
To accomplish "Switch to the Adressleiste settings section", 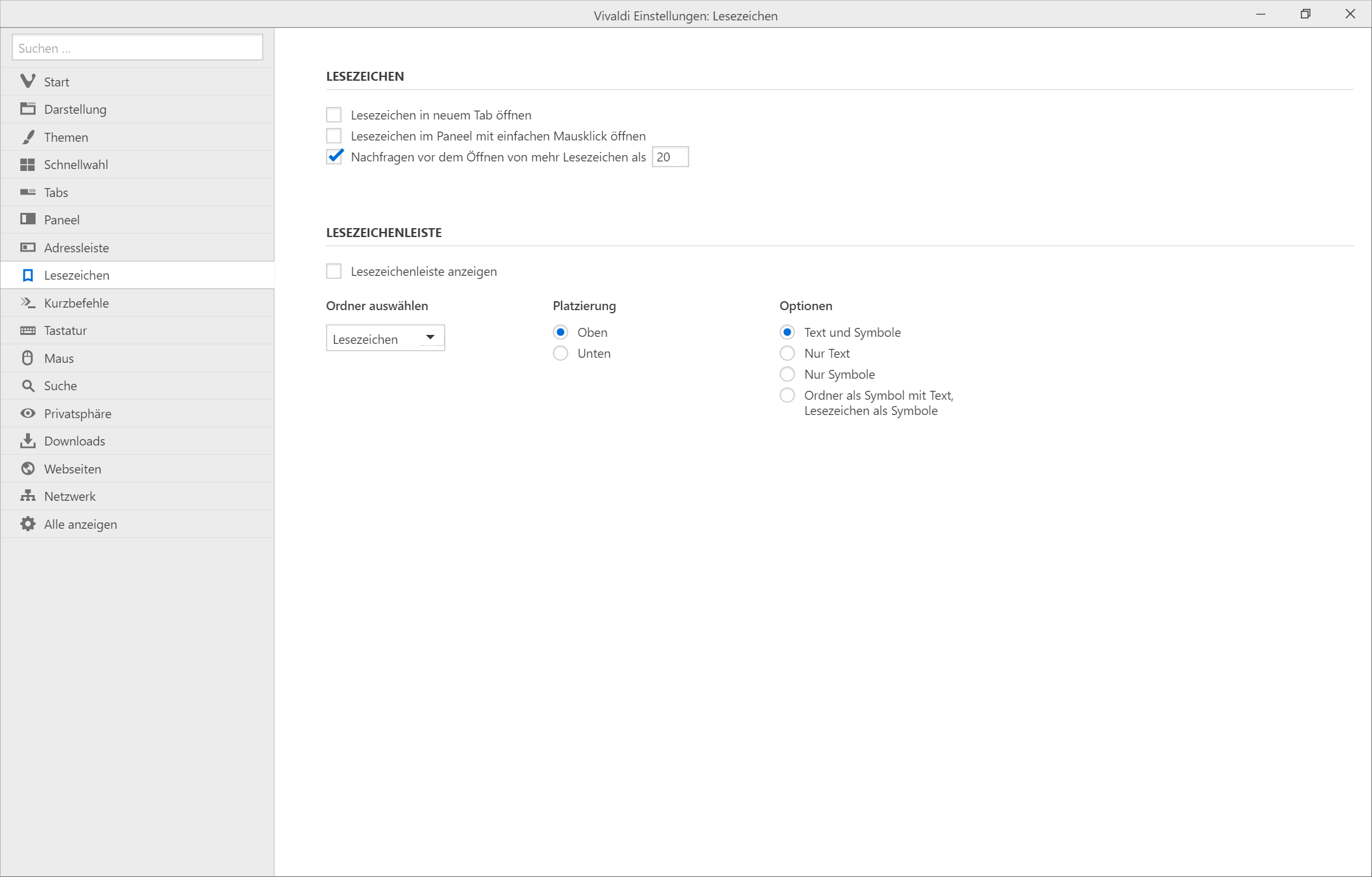I will tap(76, 248).
